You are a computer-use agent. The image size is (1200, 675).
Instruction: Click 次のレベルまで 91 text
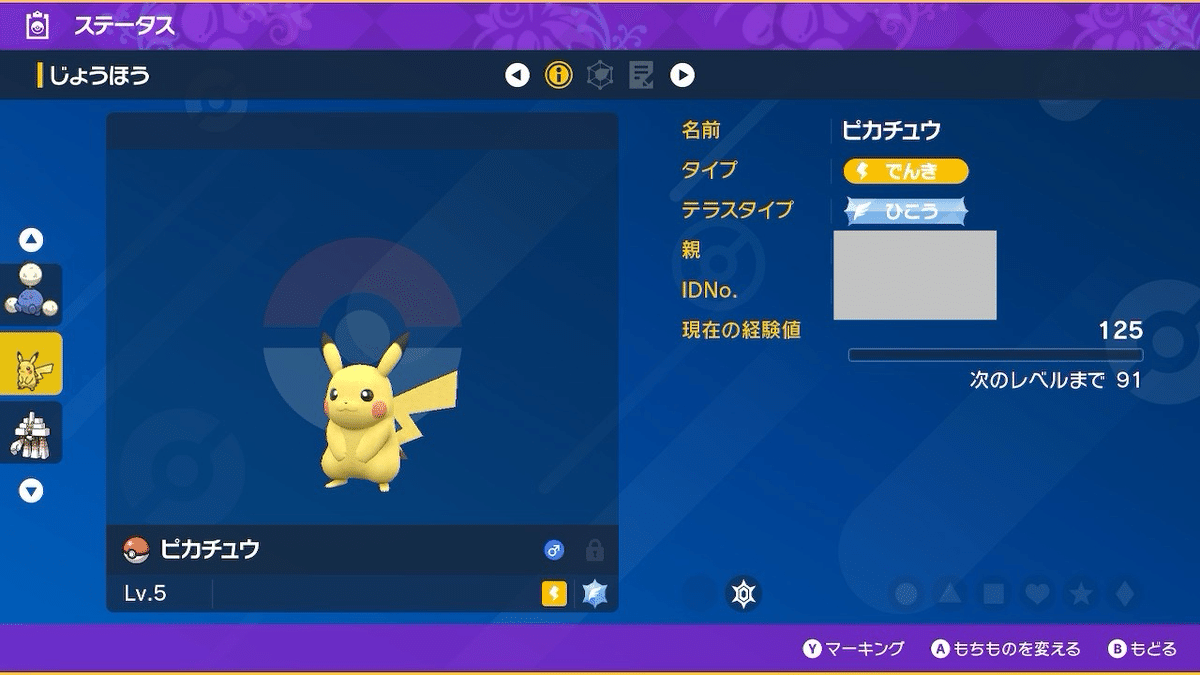coord(1056,381)
